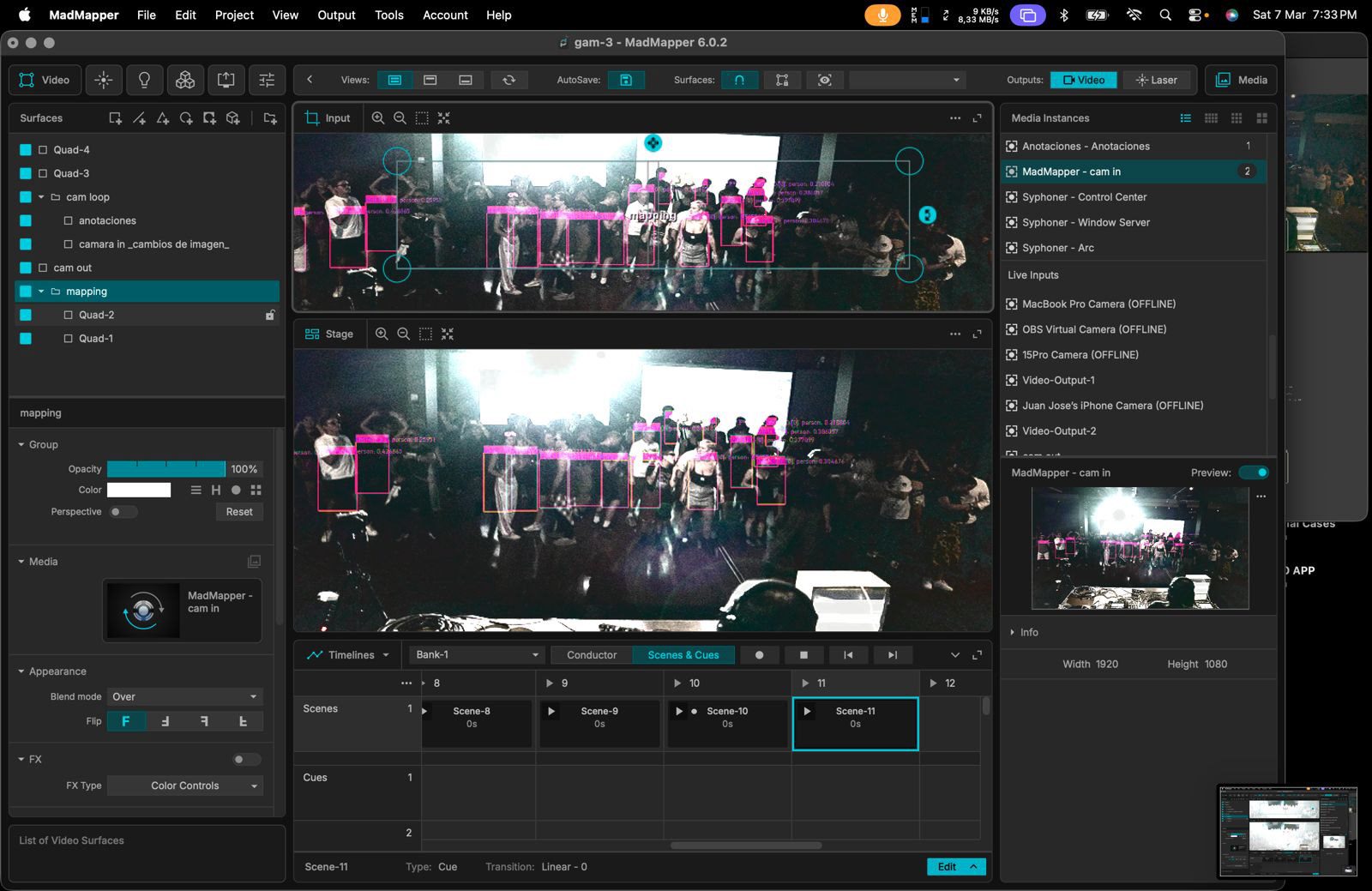Toggle visibility of cam out surface
Screen dimensions: 1372x891
point(26,268)
